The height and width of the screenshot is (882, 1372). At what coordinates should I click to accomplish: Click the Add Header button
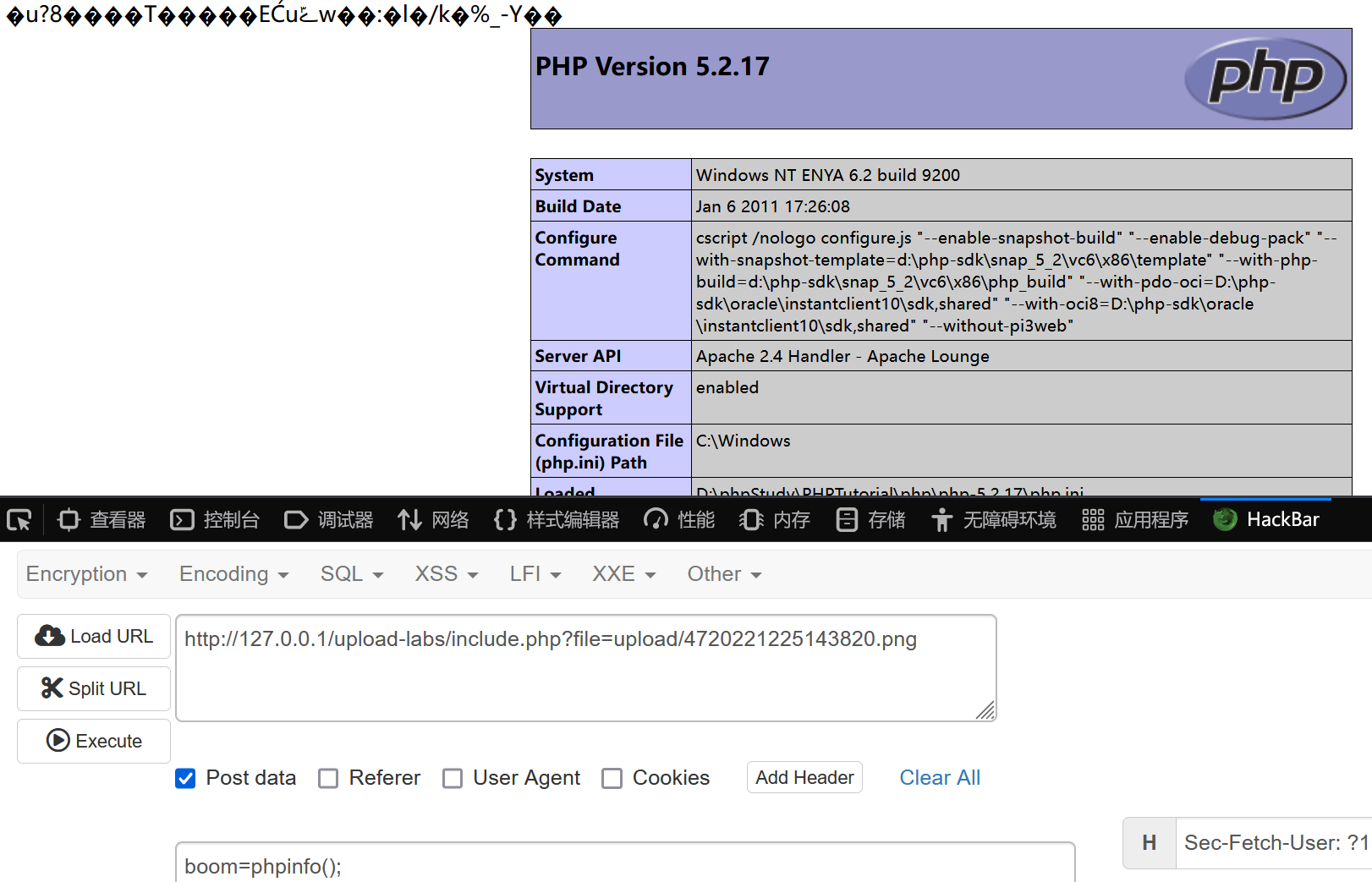(x=804, y=777)
